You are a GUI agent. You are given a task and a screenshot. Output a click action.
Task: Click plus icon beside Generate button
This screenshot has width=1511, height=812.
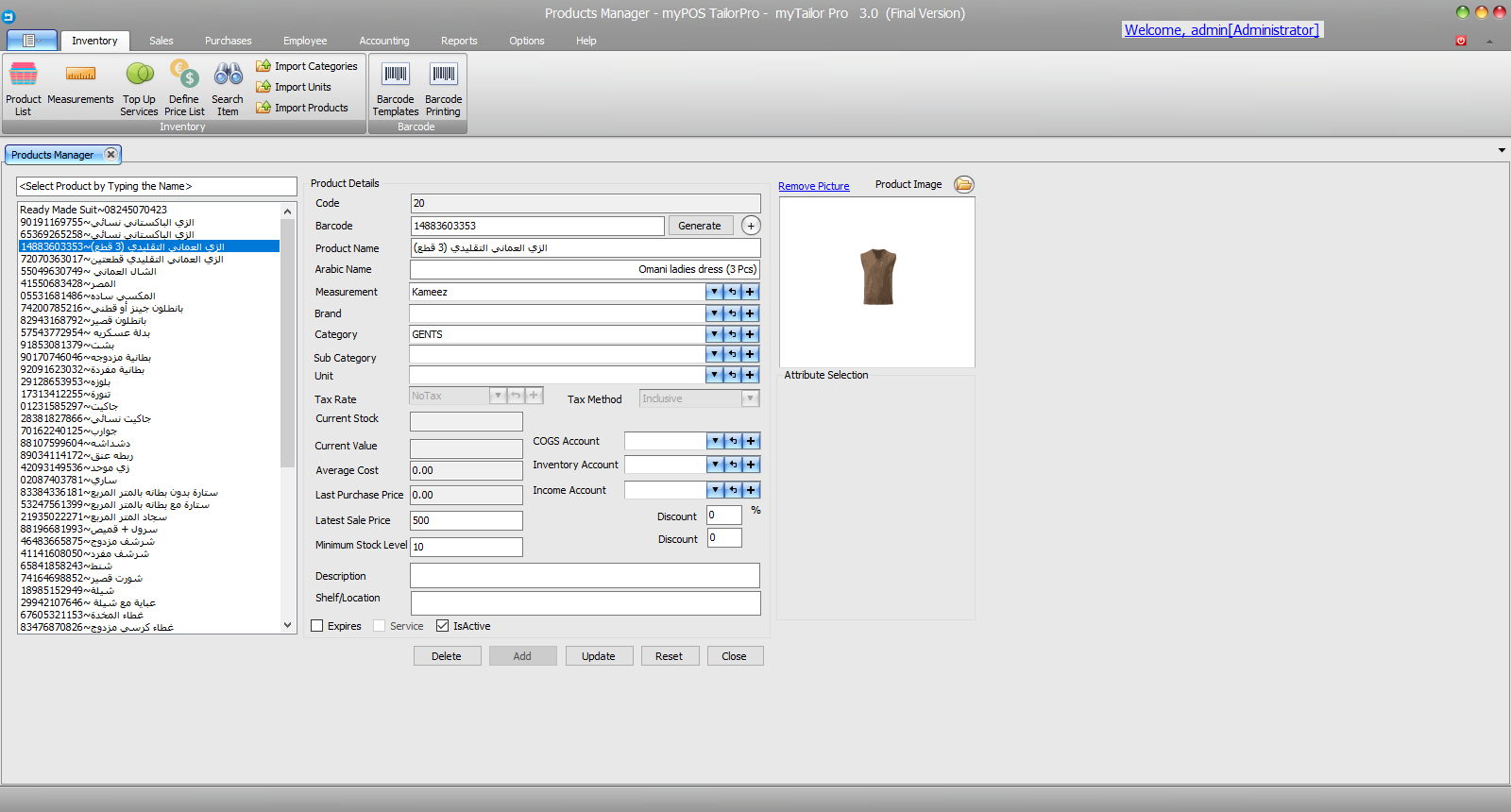(751, 226)
